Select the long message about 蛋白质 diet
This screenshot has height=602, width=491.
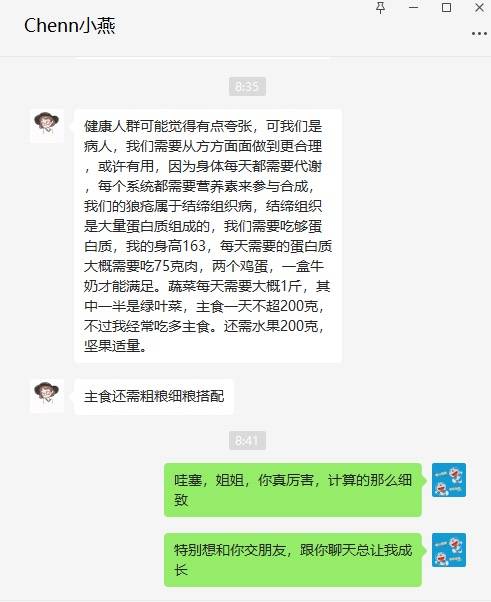click(208, 236)
